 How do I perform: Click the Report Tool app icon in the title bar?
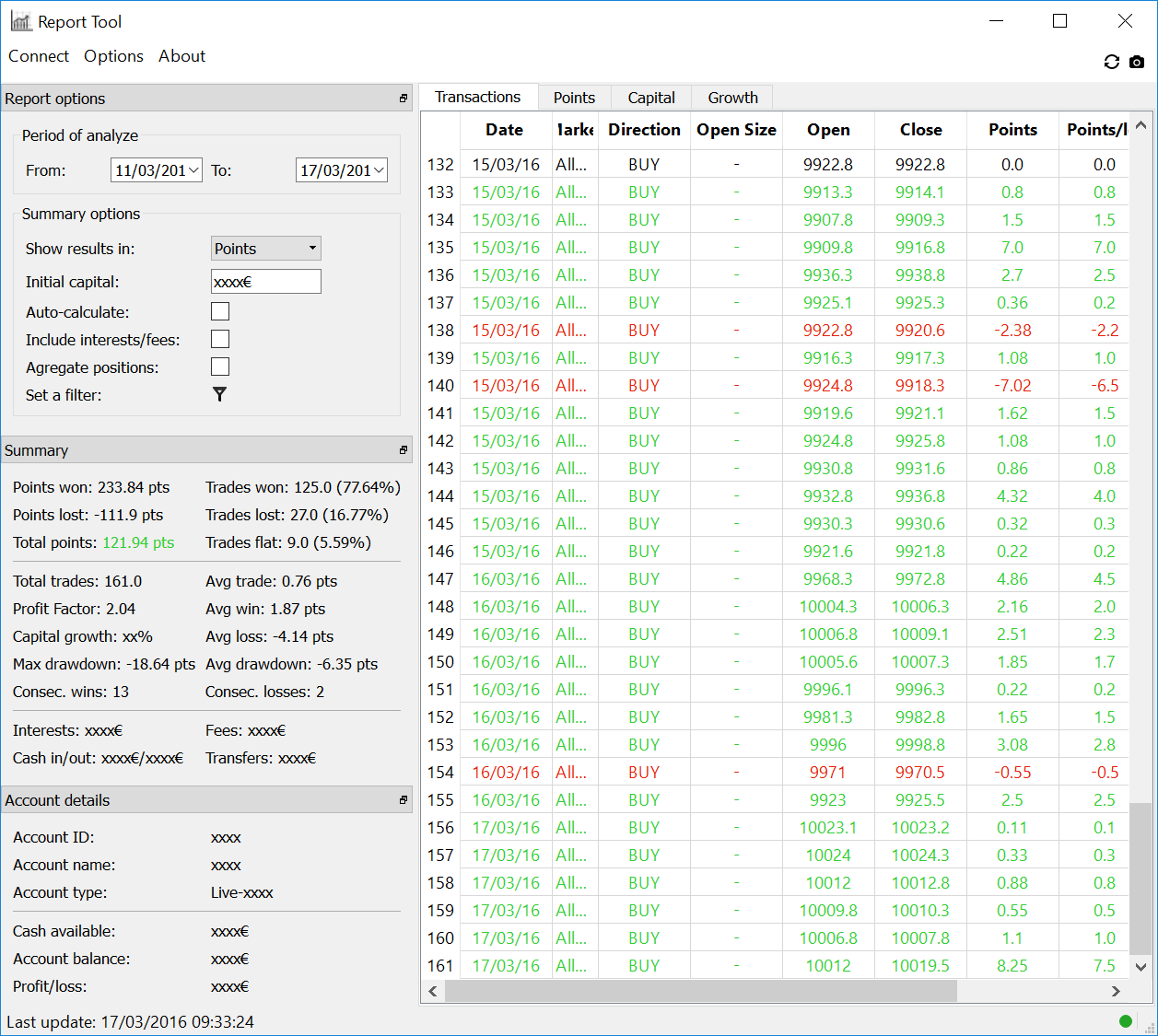[21, 21]
